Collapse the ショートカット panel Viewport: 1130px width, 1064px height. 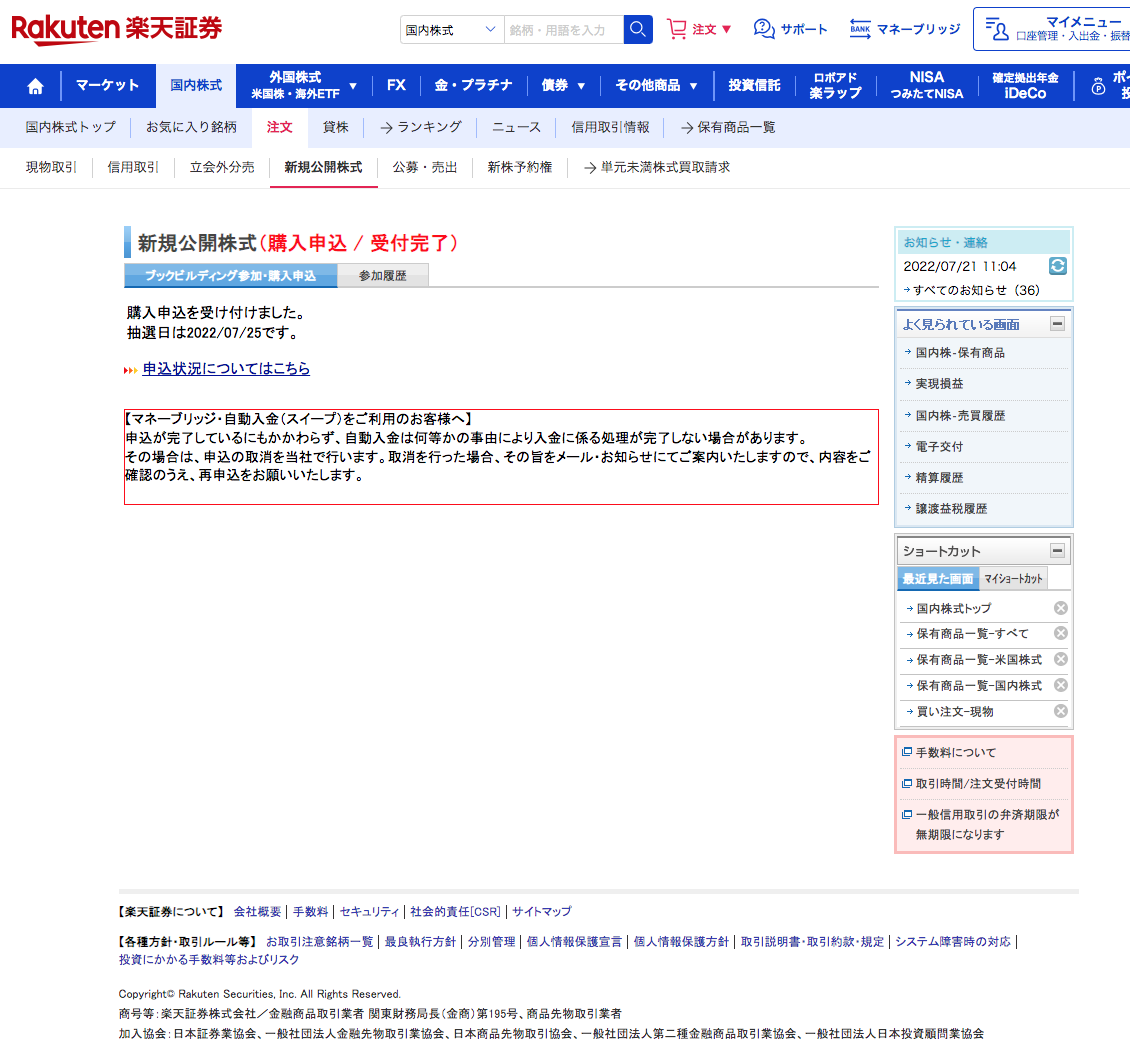[1057, 551]
